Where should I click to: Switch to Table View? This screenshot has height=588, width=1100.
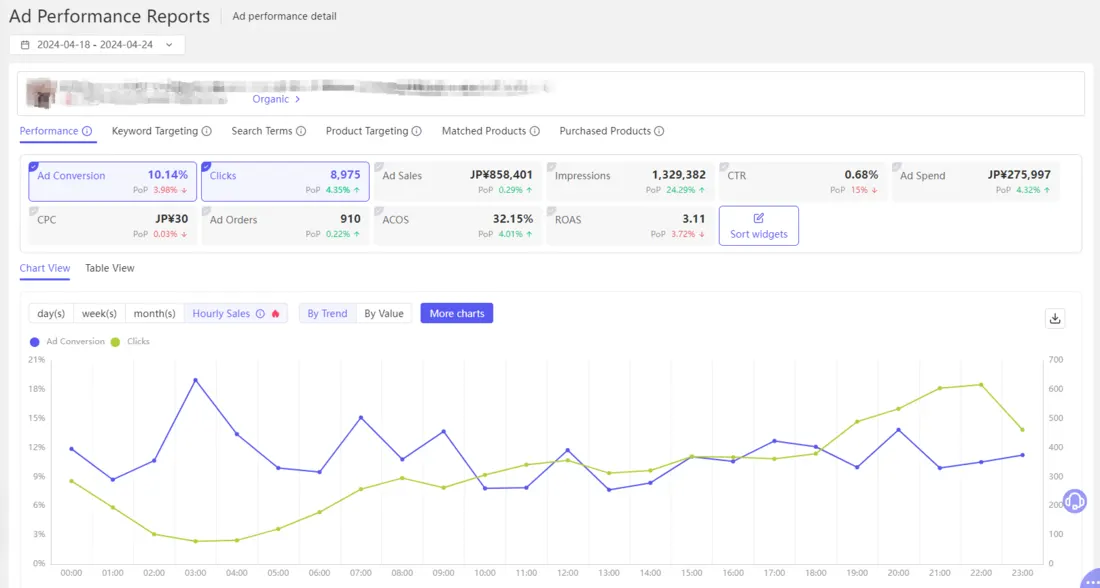pyautogui.click(x=109, y=268)
